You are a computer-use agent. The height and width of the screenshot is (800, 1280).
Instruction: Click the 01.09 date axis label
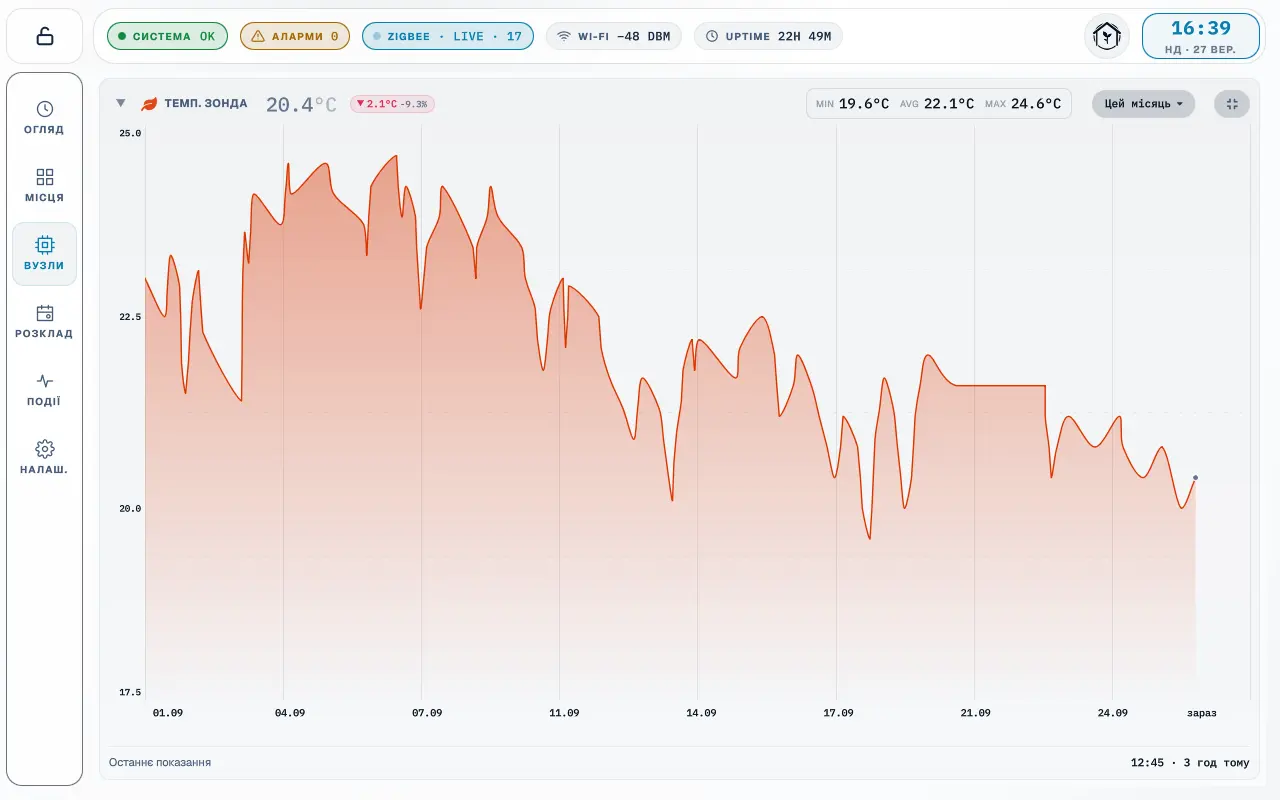[x=168, y=713]
